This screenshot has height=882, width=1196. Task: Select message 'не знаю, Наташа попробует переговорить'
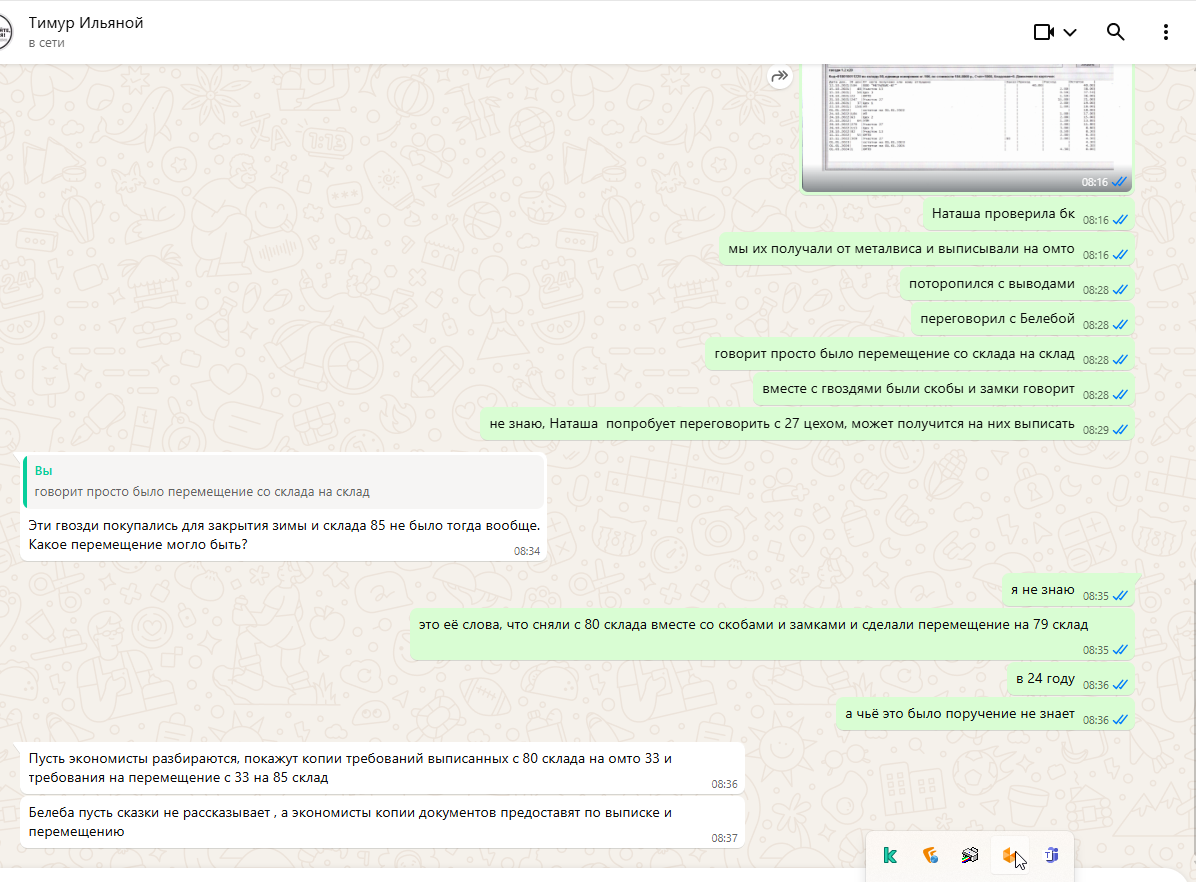807,425
